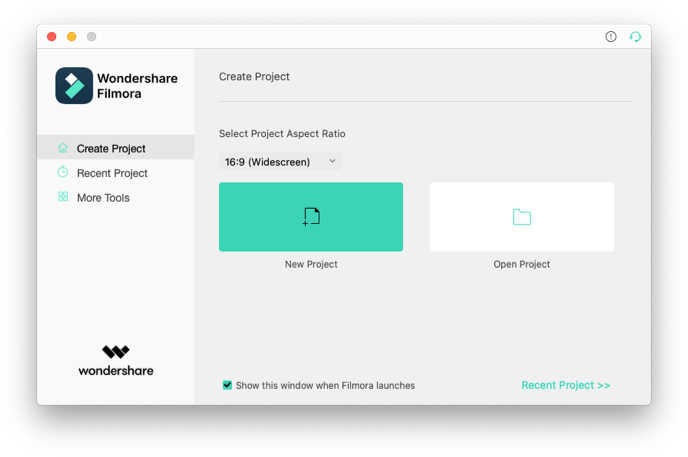Untick Show this window when Filmora launches
688x457 pixels.
227,385
